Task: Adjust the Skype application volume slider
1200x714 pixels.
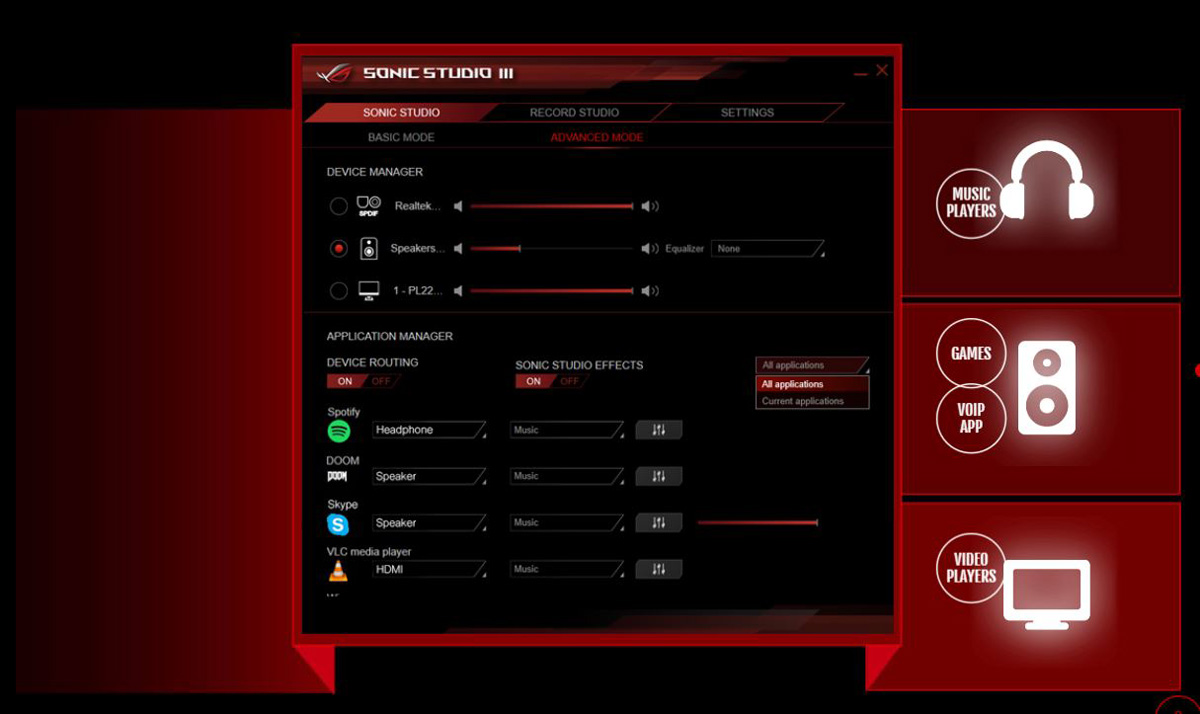Action: pyautogui.click(x=758, y=522)
